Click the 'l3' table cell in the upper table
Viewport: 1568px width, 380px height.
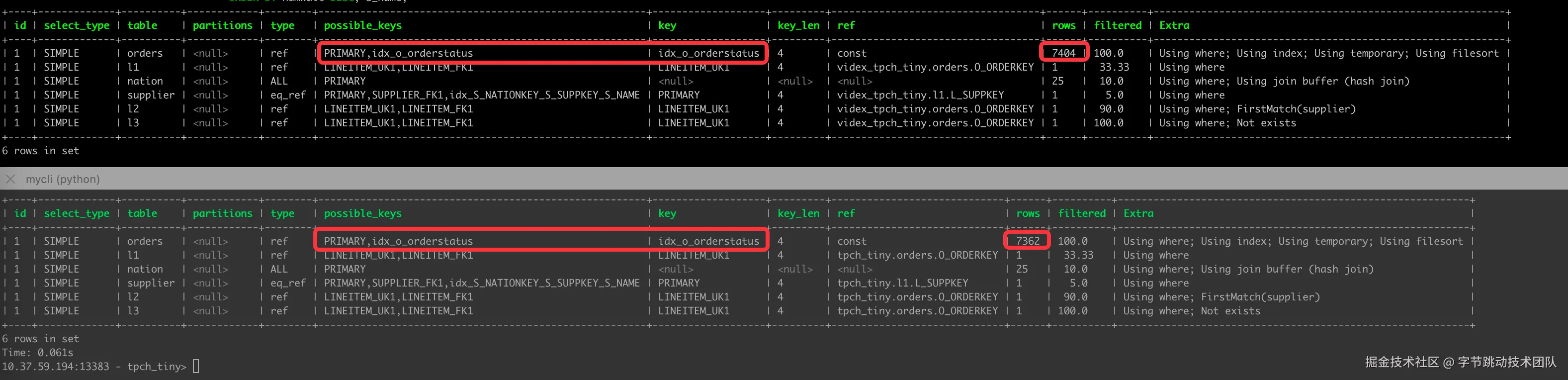[133, 123]
